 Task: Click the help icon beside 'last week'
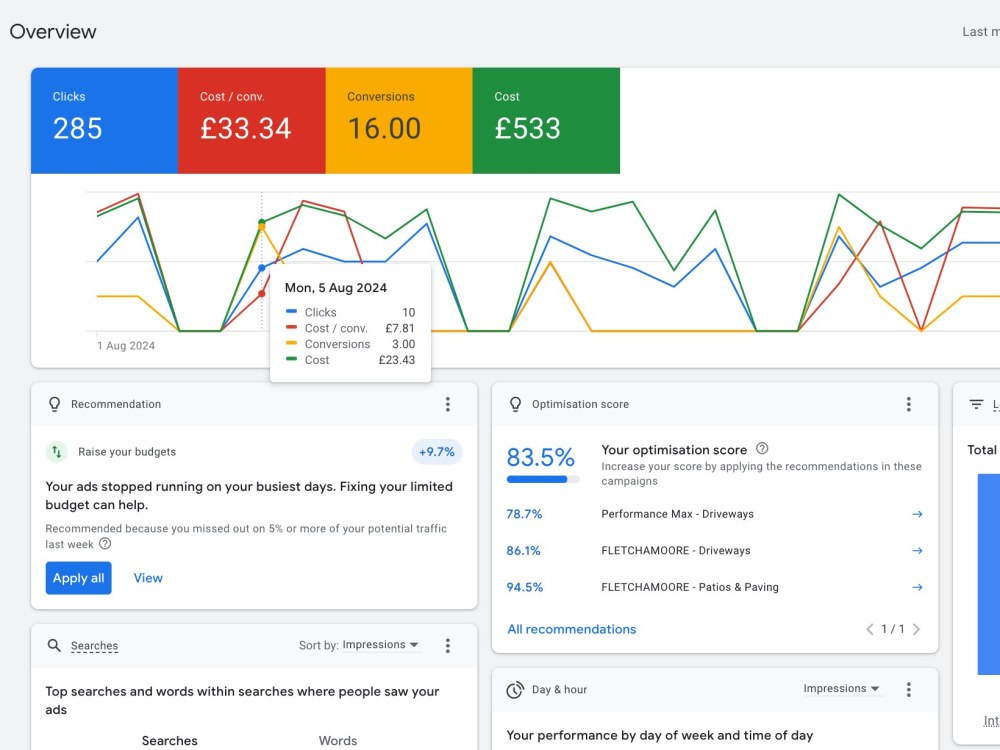coord(105,544)
